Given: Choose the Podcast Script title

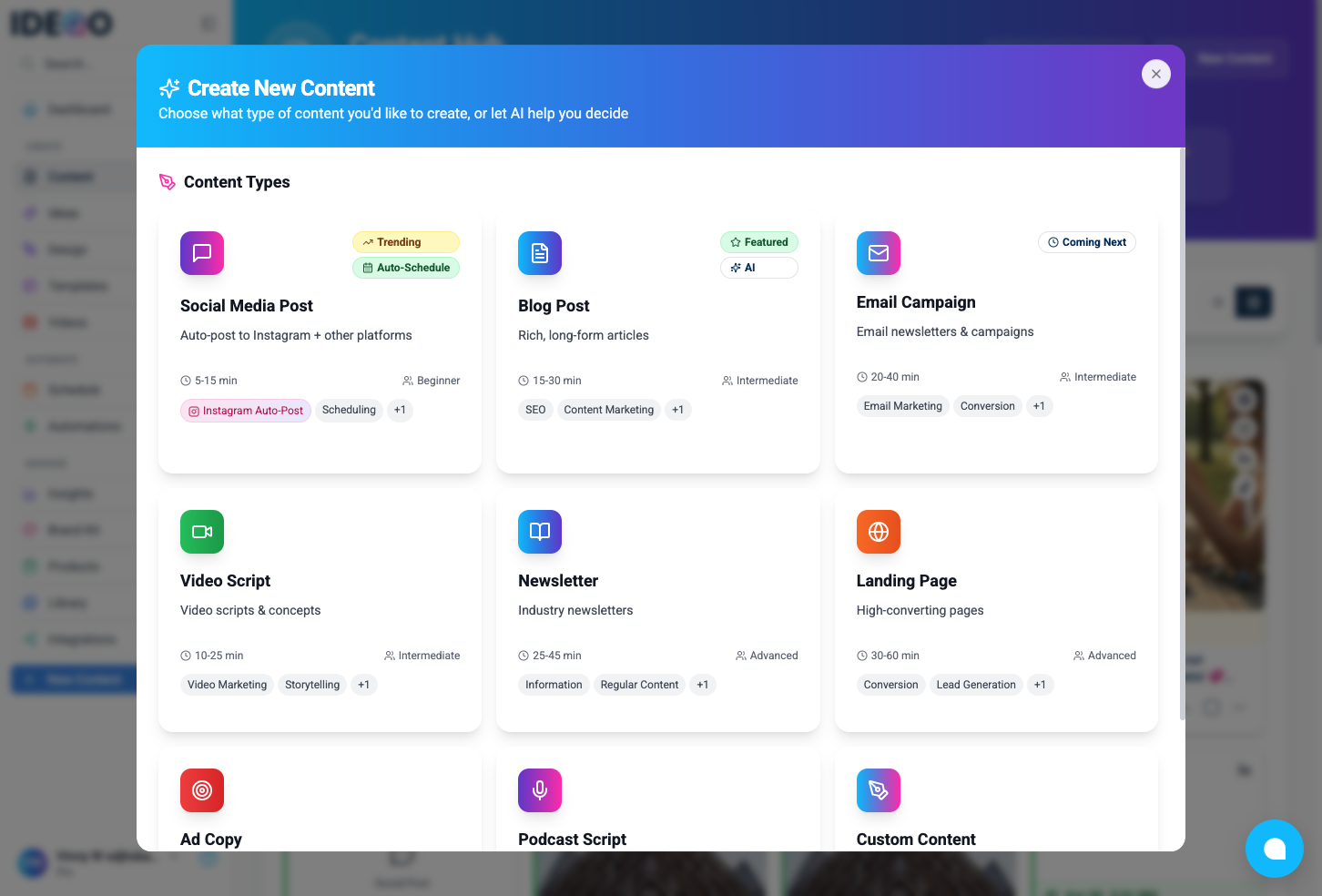Looking at the screenshot, I should (x=572, y=840).
